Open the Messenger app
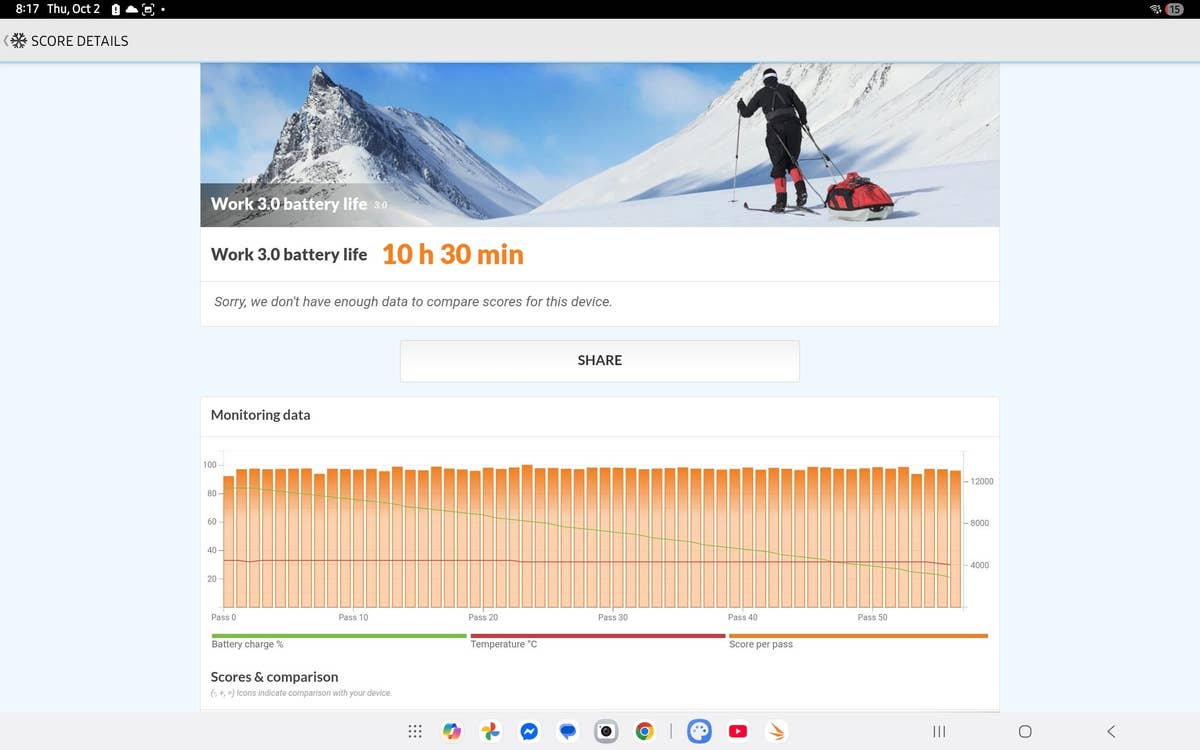This screenshot has width=1200, height=750. [529, 731]
